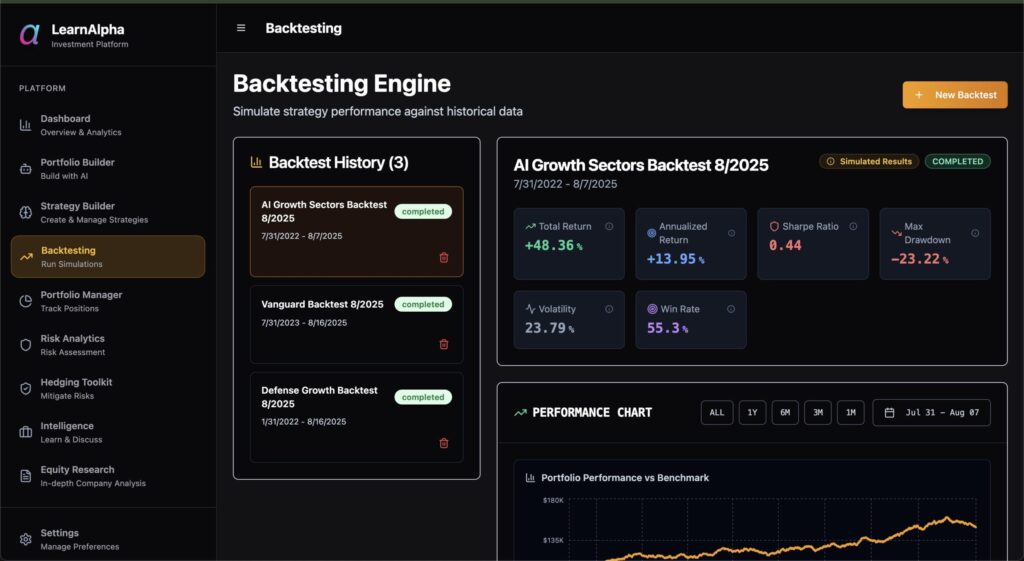Switch chart range to 1Y
The image size is (1024, 561).
click(x=752, y=413)
